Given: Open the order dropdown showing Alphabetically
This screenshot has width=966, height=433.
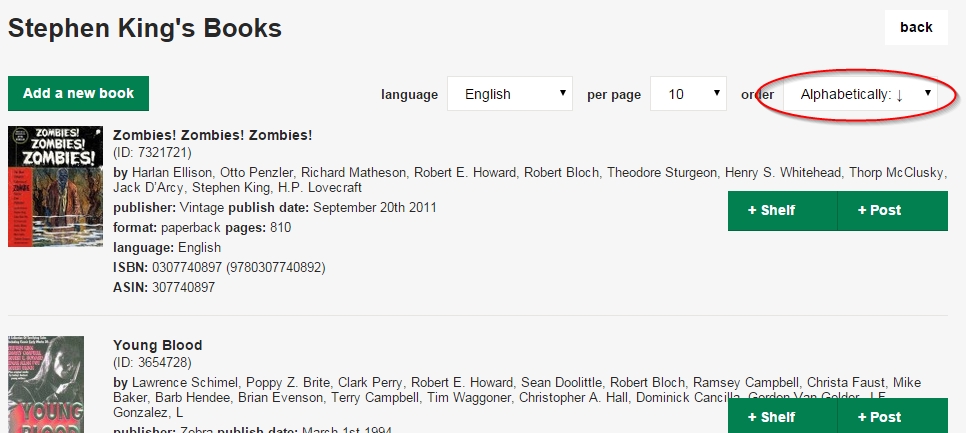Looking at the screenshot, I should [860, 94].
